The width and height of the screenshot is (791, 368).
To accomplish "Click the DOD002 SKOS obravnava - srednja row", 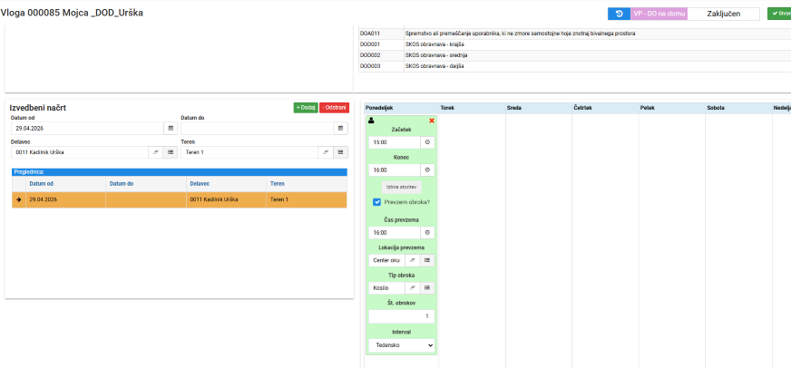I will pyautogui.click(x=575, y=55).
